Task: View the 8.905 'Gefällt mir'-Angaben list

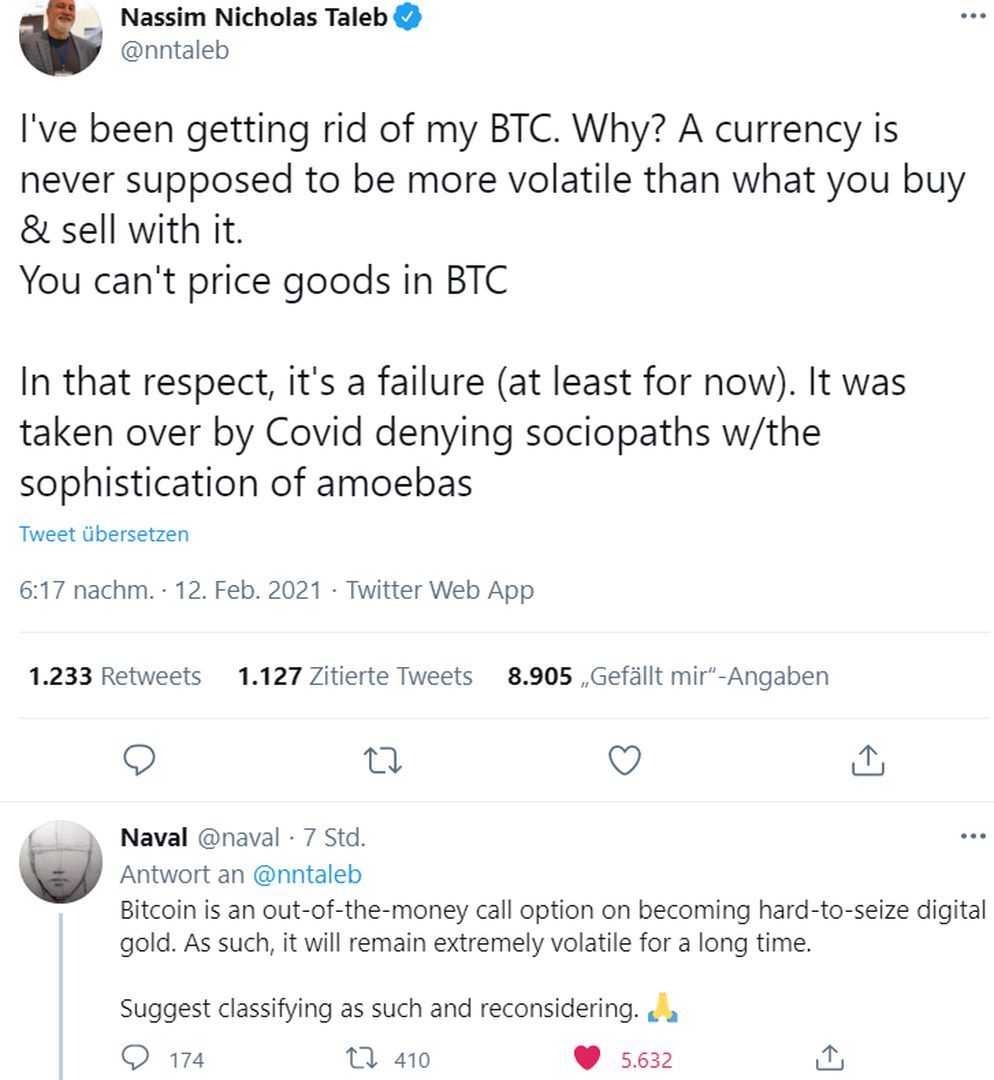Action: point(668,677)
